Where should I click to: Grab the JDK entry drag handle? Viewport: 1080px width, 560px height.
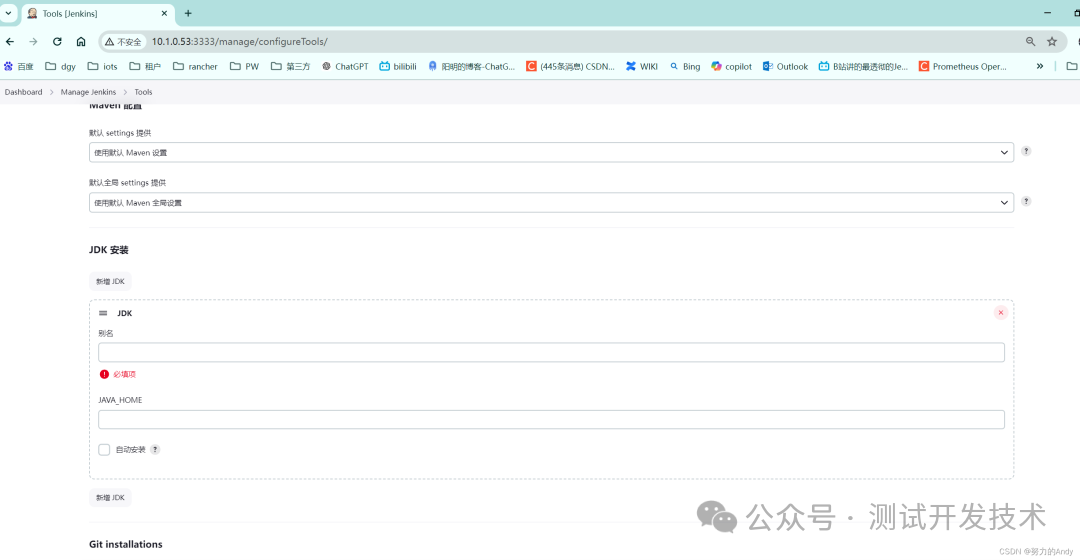103,313
